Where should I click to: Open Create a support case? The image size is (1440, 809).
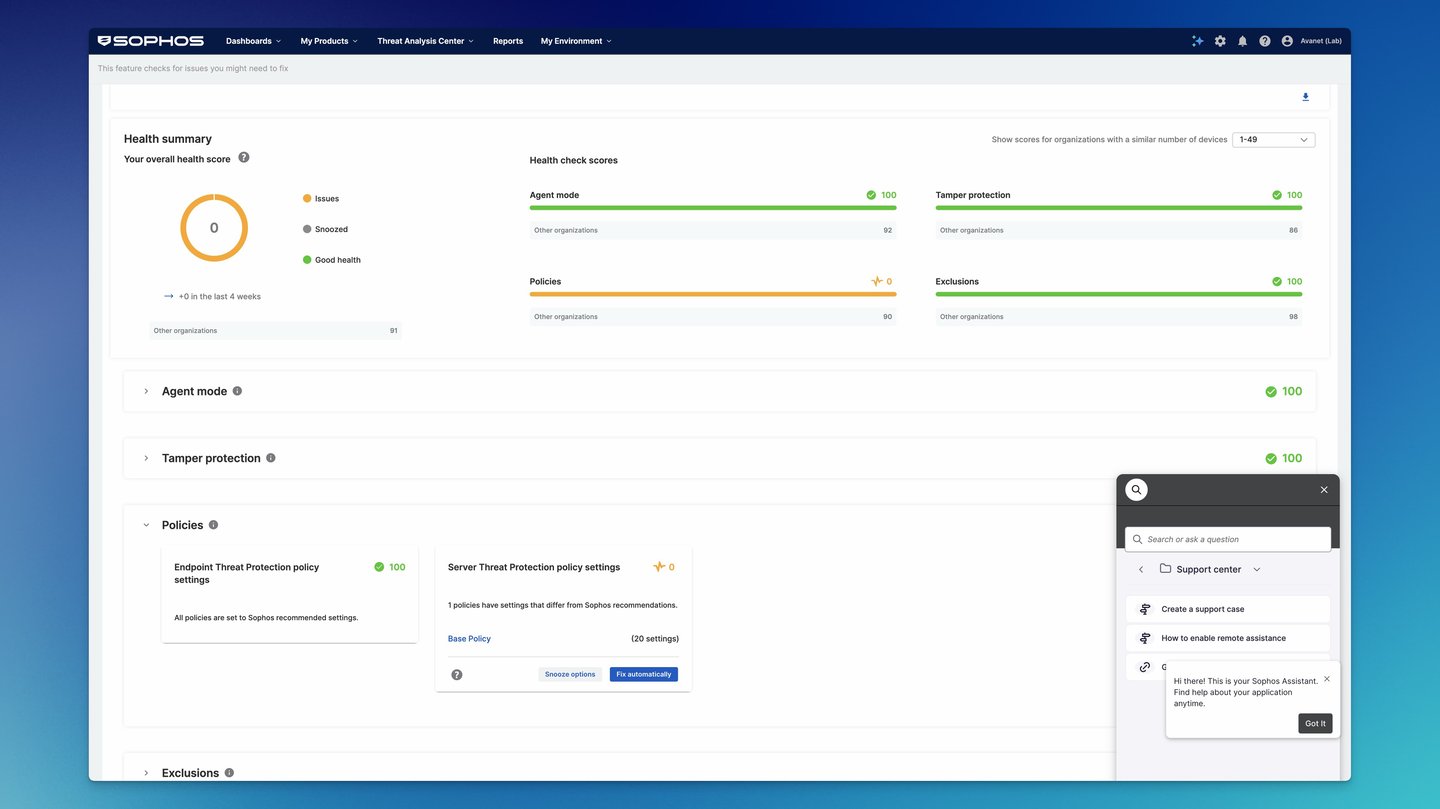pos(1228,609)
